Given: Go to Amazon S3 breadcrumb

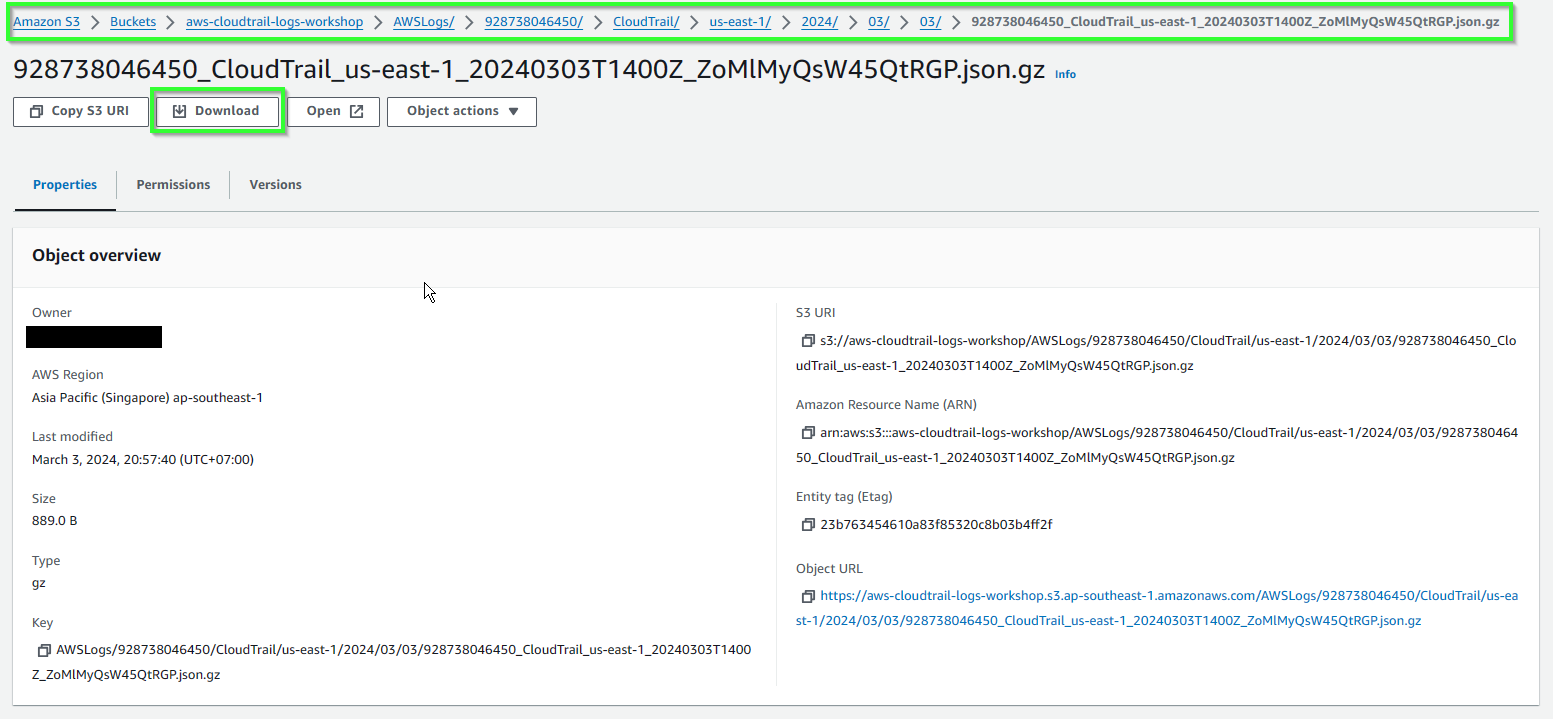Looking at the screenshot, I should point(47,22).
